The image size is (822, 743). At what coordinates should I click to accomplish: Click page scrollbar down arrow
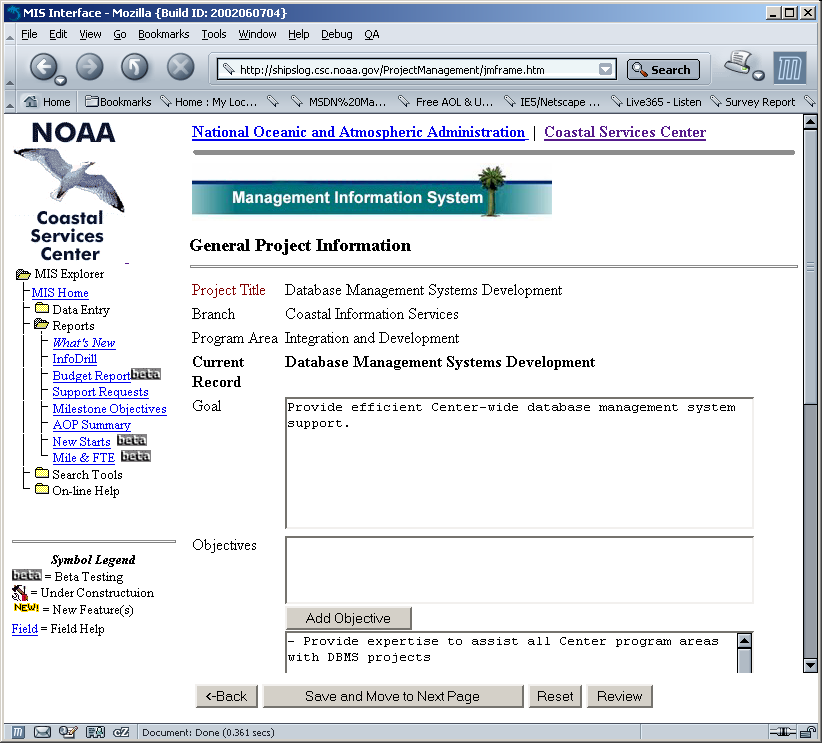pos(810,665)
